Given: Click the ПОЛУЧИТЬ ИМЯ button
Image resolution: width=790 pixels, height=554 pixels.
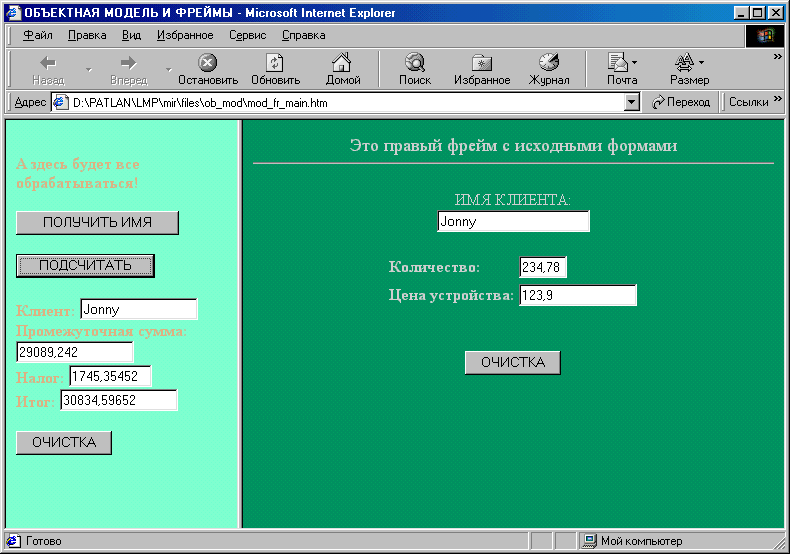Looking at the screenshot, I should point(97,223).
